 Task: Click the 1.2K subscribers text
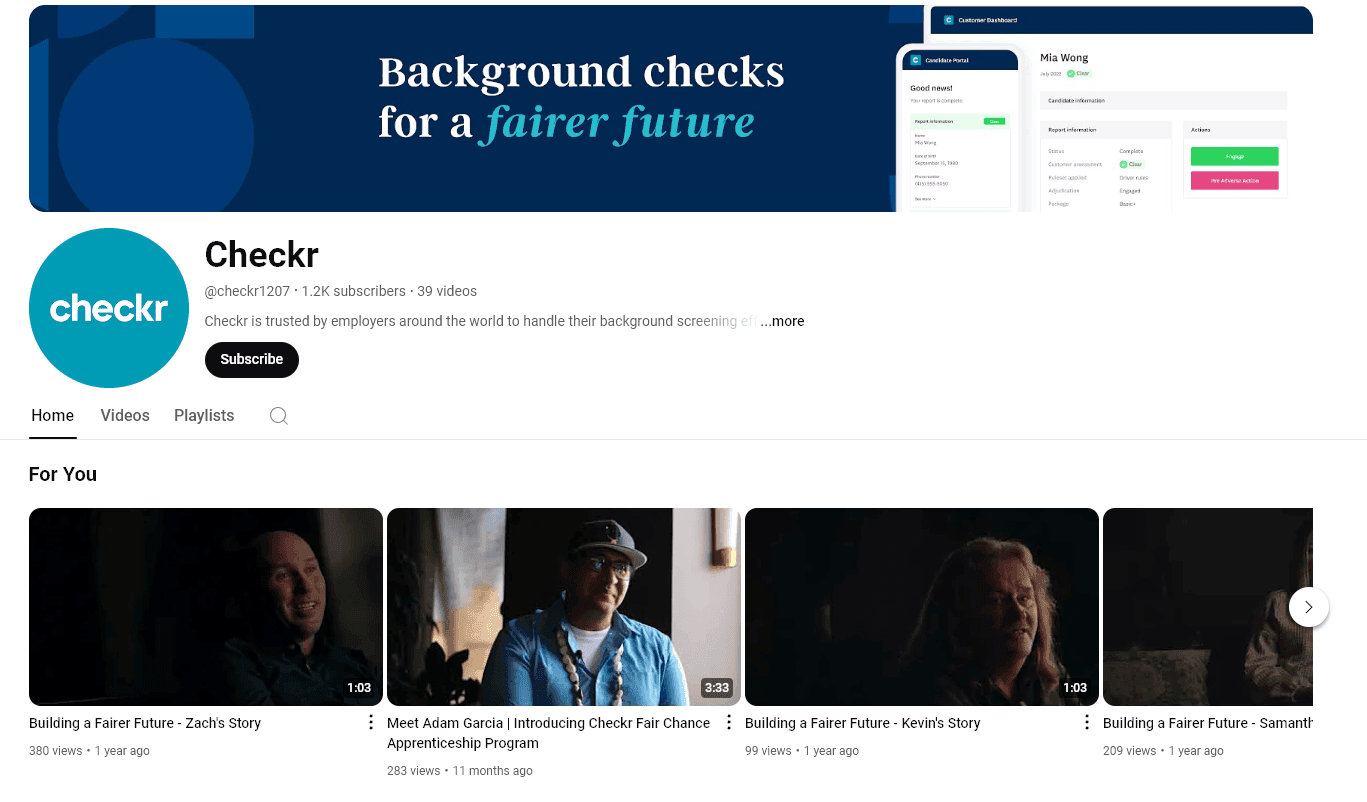pos(354,292)
